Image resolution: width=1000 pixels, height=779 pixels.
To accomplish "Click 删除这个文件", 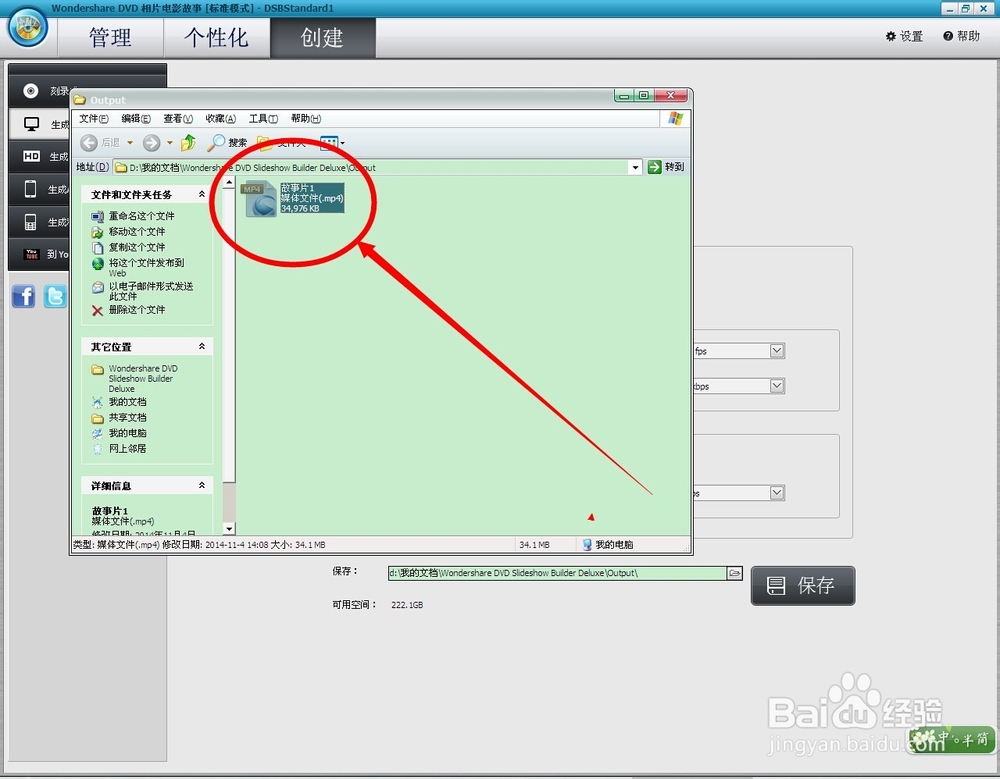I will (136, 310).
